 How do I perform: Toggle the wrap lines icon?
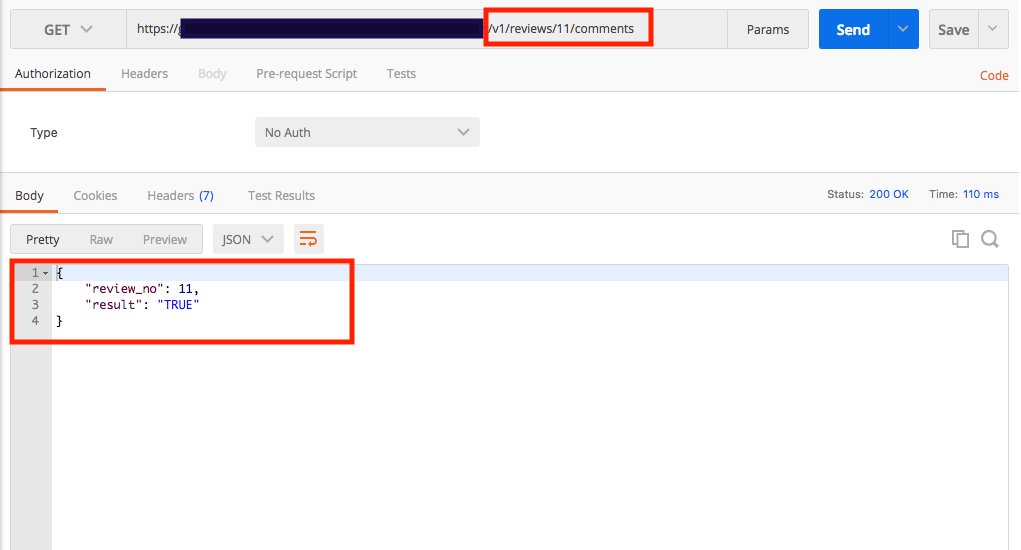(308, 239)
